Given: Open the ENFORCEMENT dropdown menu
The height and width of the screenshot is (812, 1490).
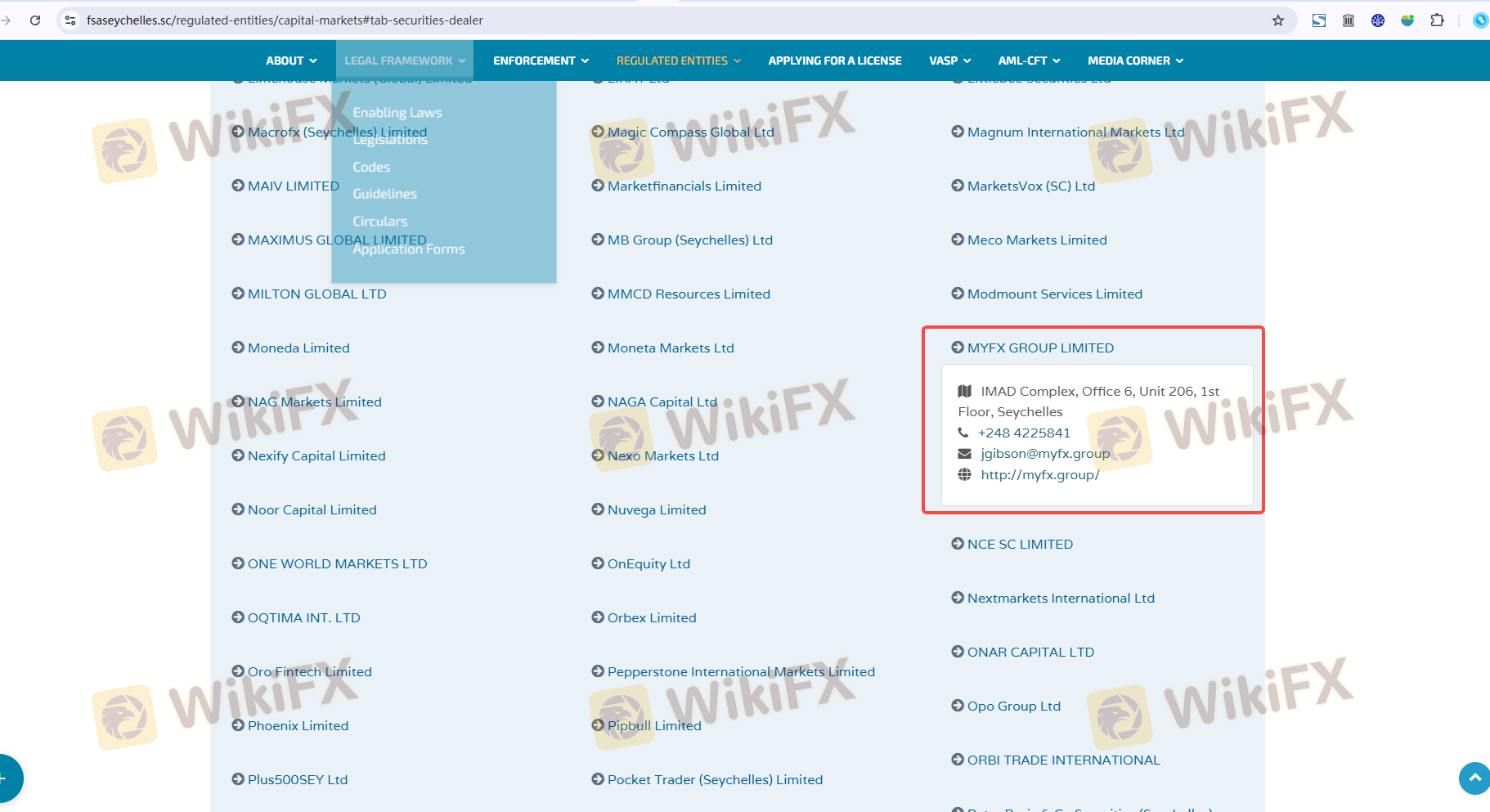Looking at the screenshot, I should 540,61.
